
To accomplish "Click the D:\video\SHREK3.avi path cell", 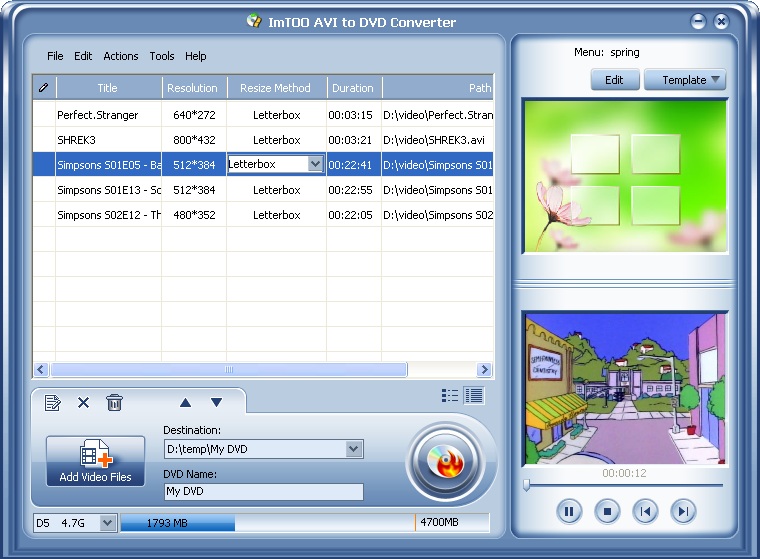I will click(x=438, y=140).
